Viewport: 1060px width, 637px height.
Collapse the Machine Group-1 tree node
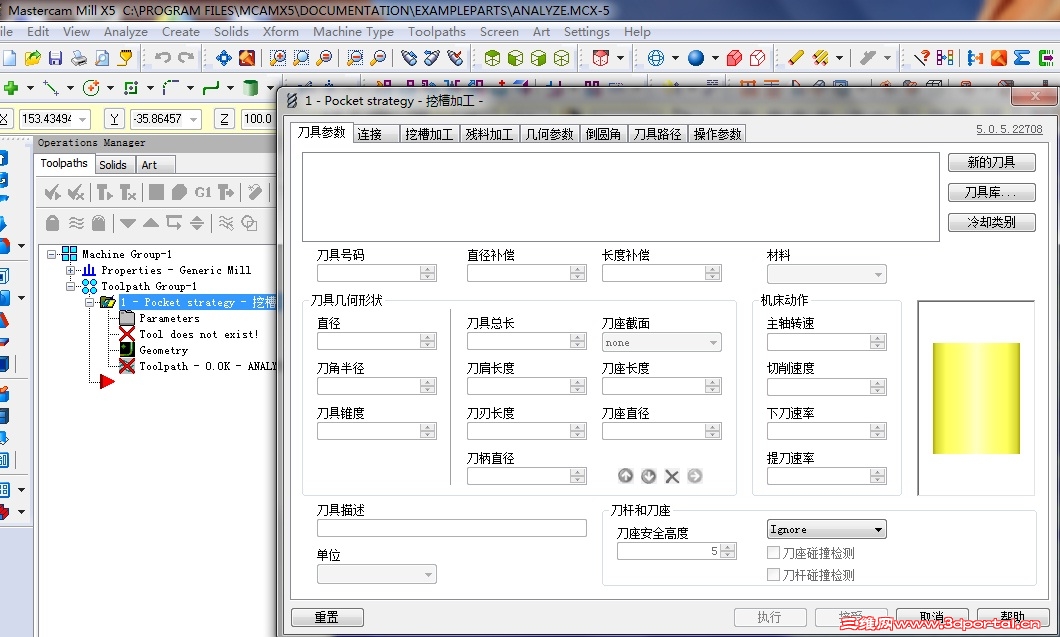(51, 254)
